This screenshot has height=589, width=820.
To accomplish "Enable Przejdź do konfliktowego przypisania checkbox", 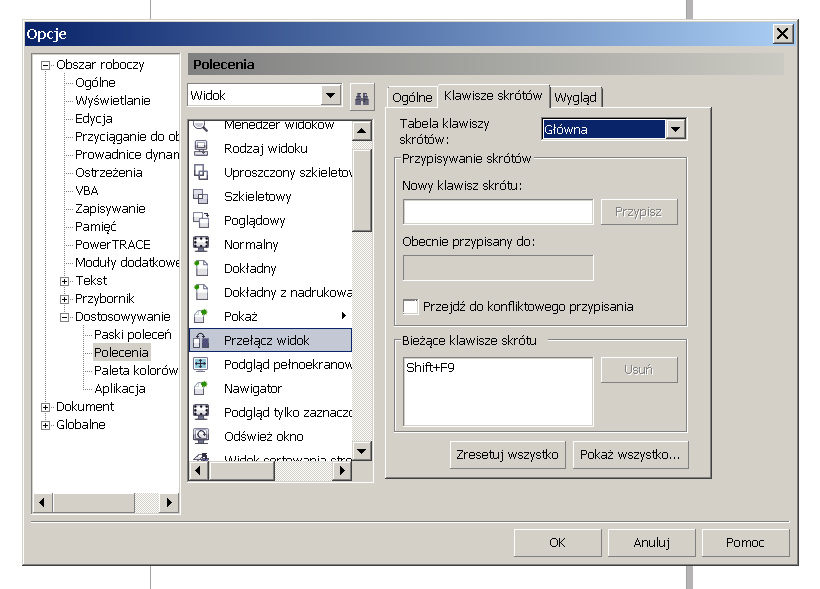I will point(410,307).
